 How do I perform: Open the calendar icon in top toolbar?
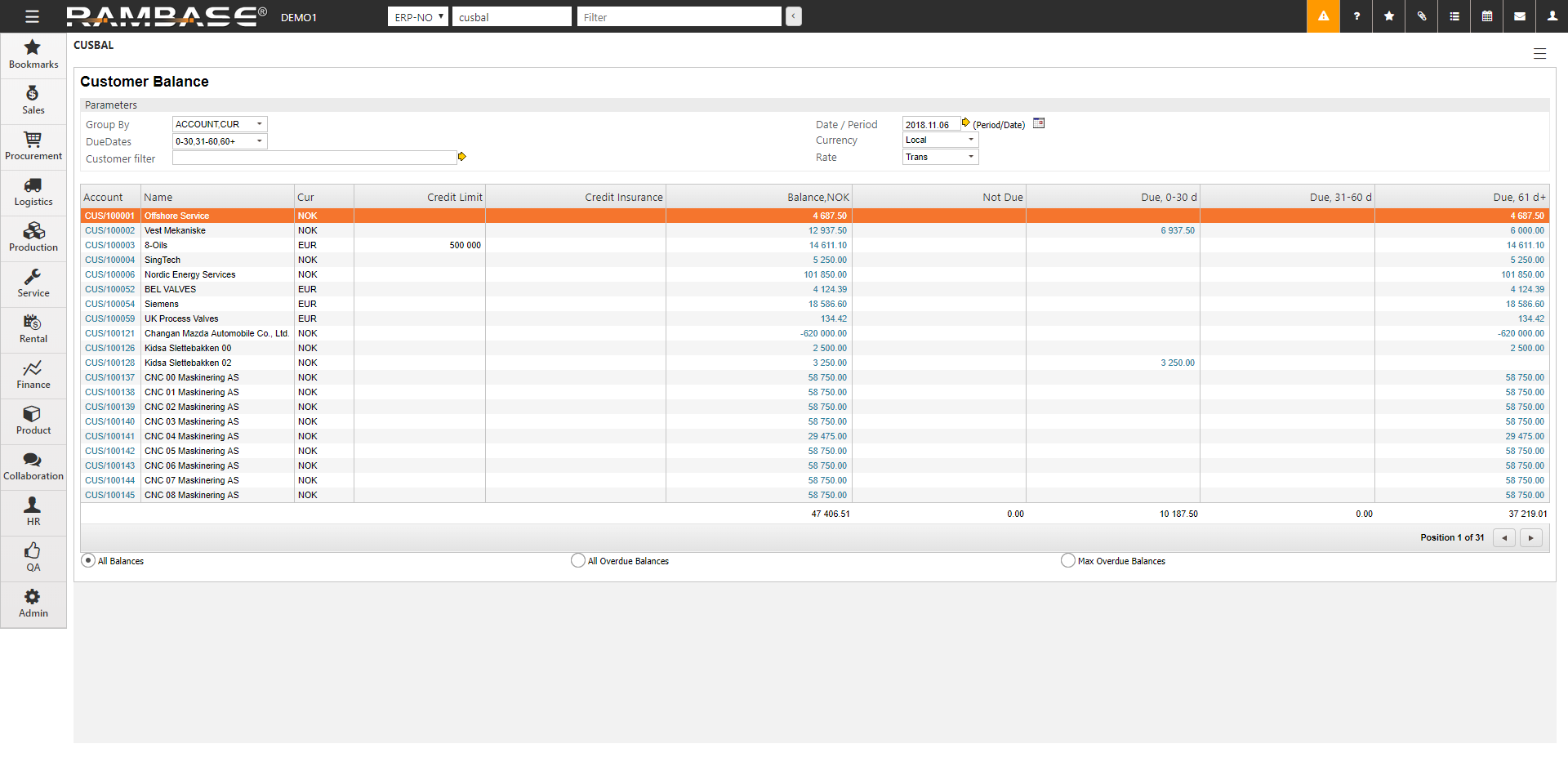[x=1487, y=16]
